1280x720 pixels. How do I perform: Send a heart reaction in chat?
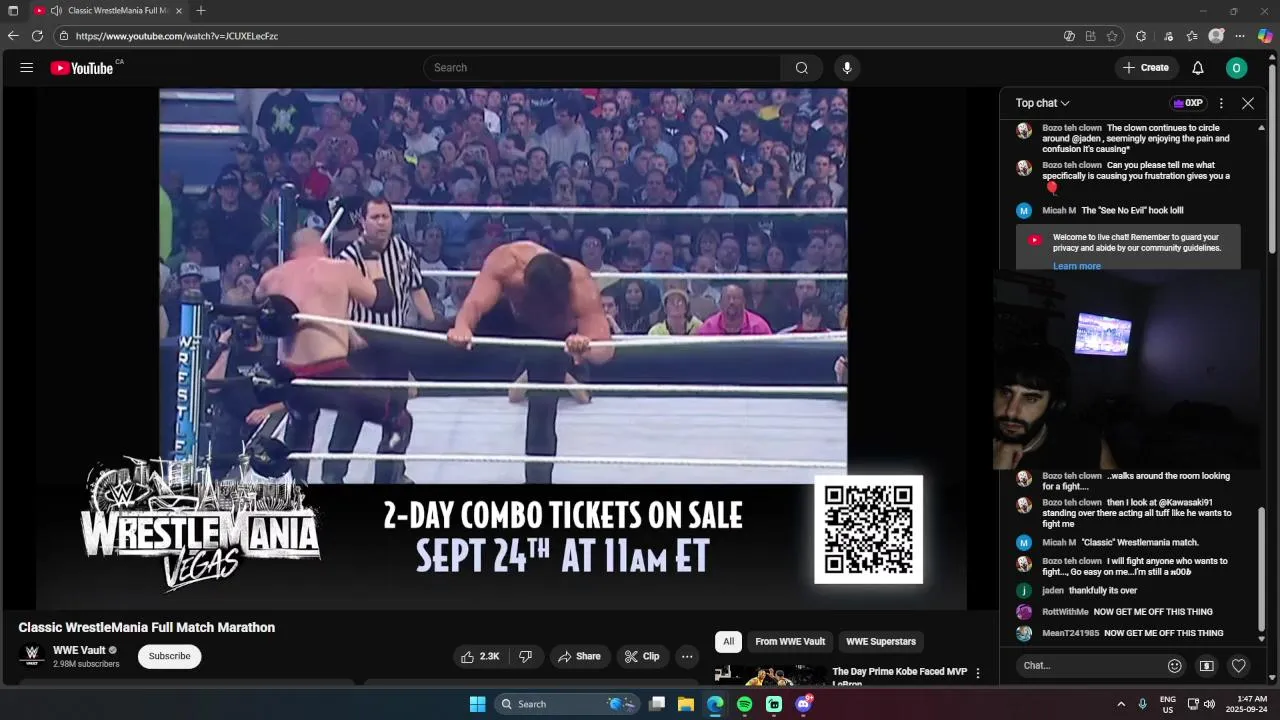[1239, 665]
